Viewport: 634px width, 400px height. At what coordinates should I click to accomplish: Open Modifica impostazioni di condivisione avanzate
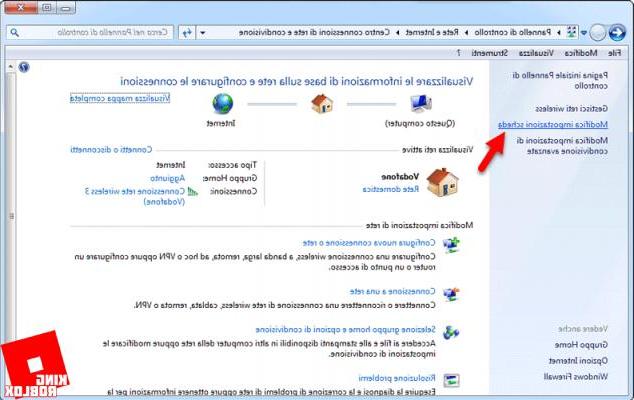[x=562, y=146]
